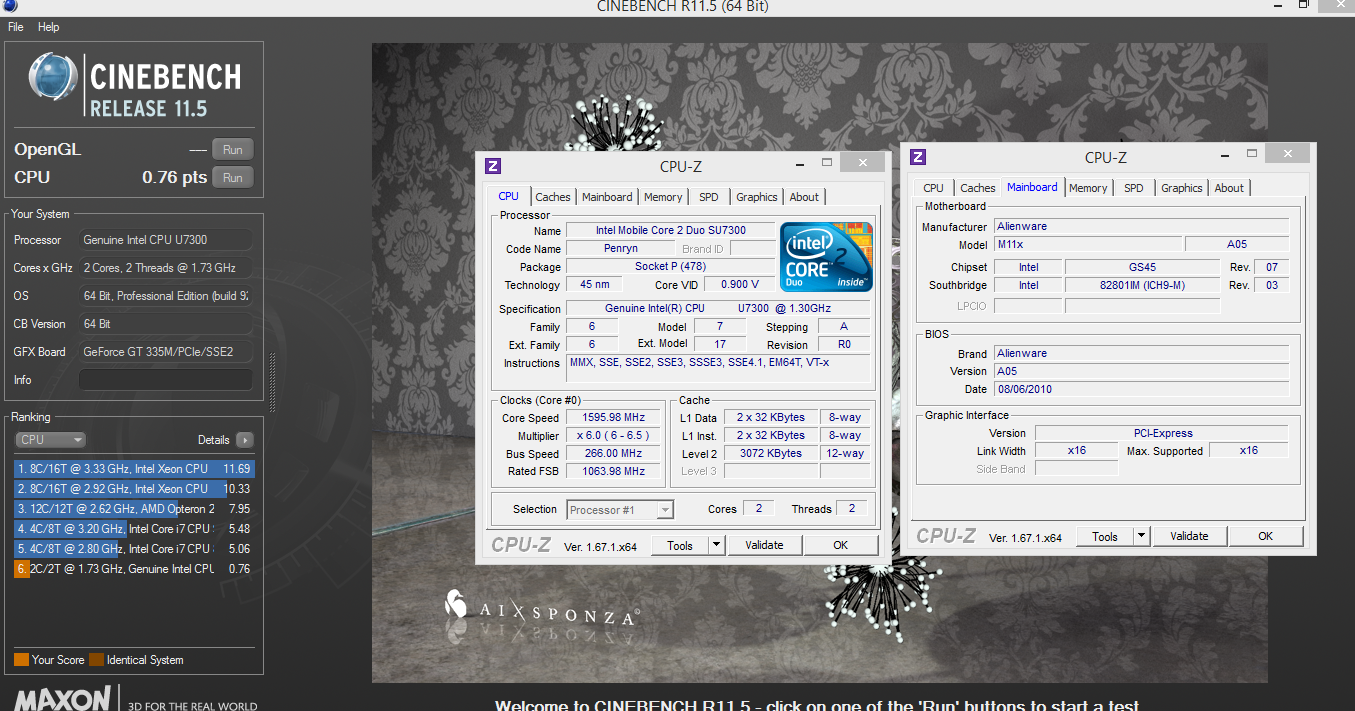Select ranking row 8C/16T @ 2.92 GHz Xeon
The height and width of the screenshot is (711, 1355).
[x=134, y=488]
